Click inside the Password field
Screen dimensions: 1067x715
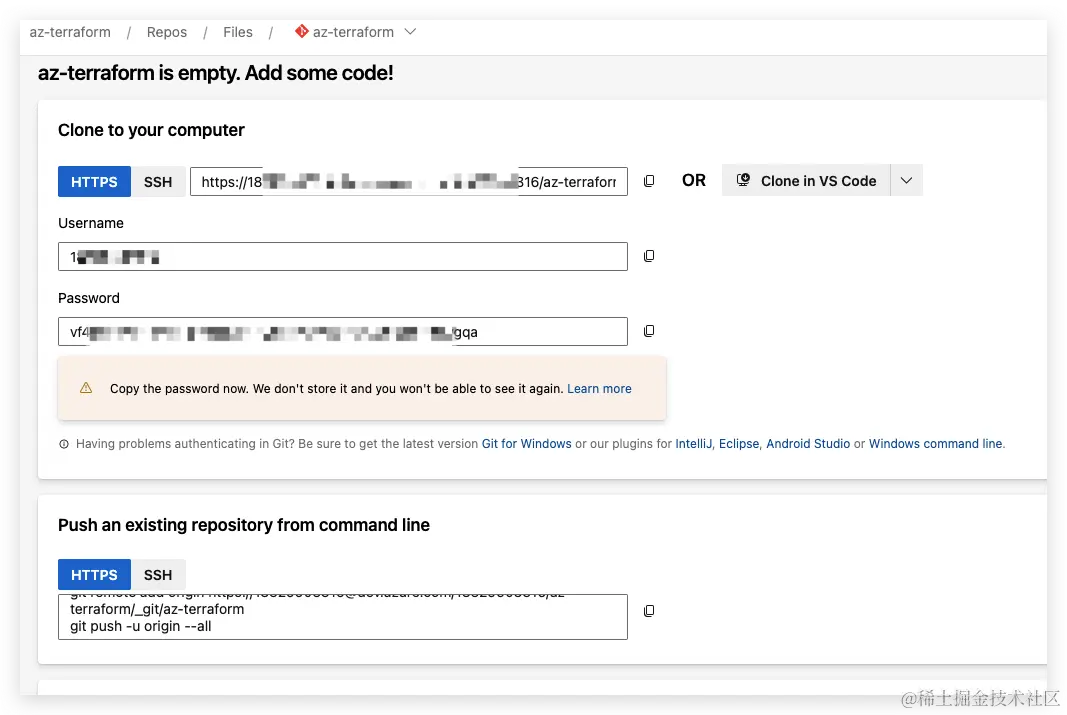tap(343, 331)
